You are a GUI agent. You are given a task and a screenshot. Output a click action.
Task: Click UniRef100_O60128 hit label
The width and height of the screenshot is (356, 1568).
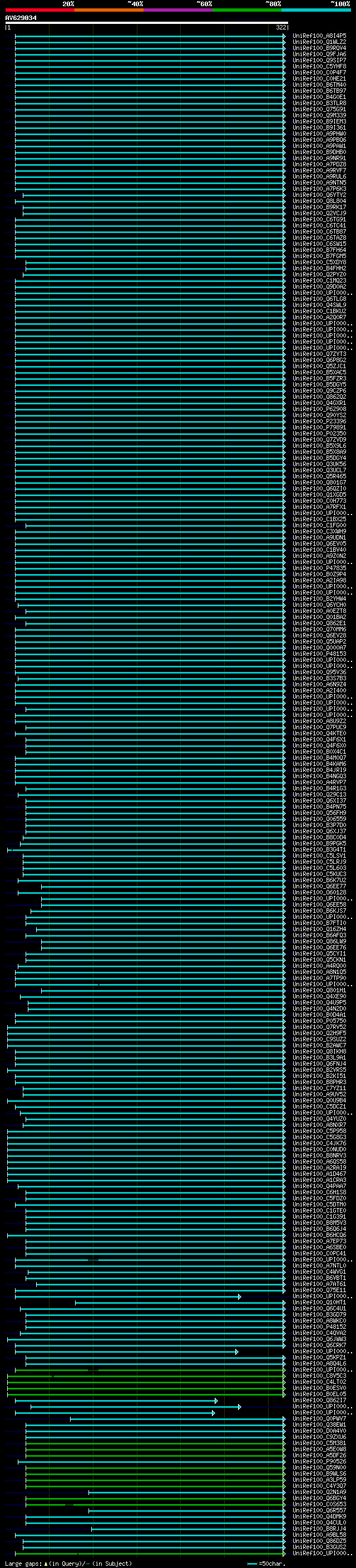(x=319, y=892)
